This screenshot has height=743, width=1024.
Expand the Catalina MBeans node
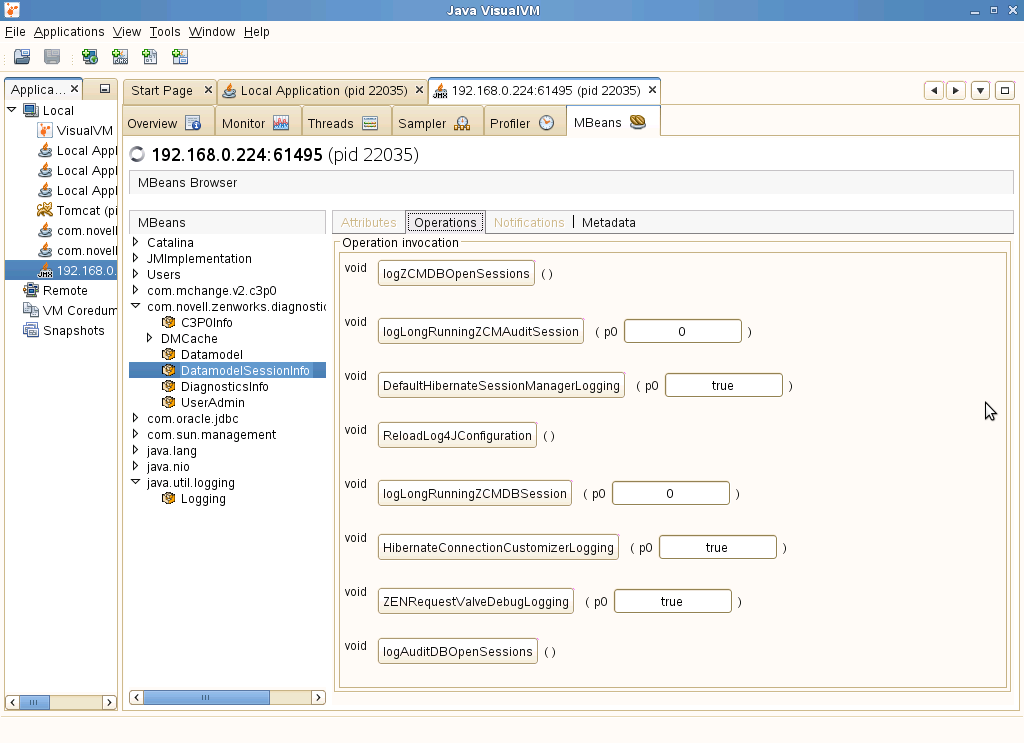136,242
